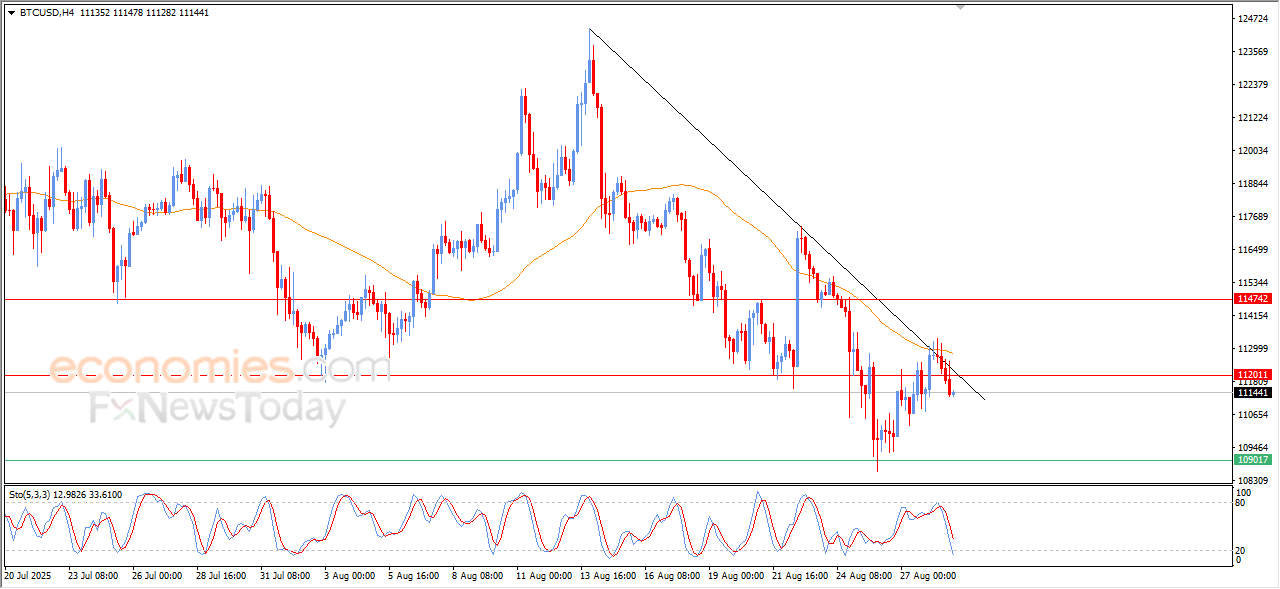Click the 23 Jul 08:00 time label
The image size is (1280, 589).
[93, 576]
